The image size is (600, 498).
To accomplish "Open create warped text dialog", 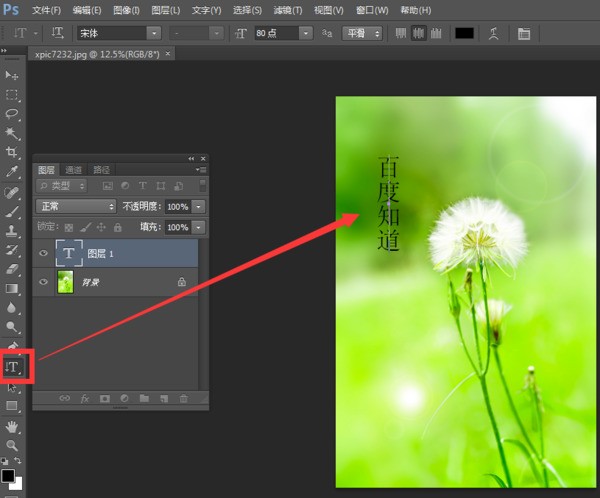I will (x=494, y=34).
